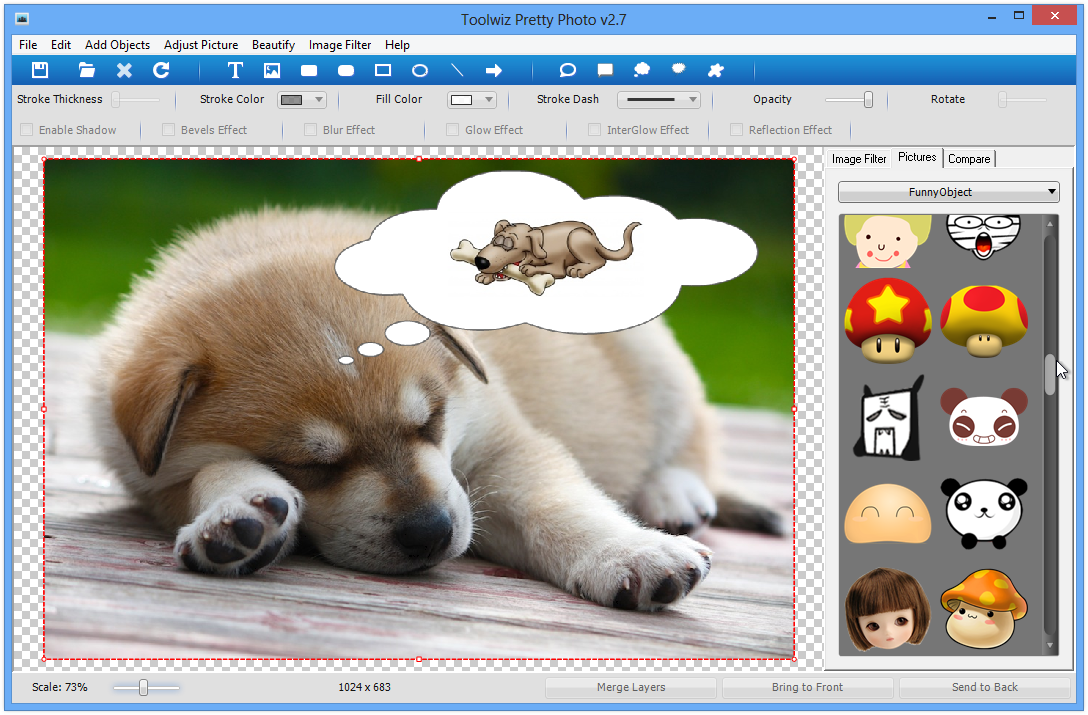Choose the open-mouth glasses face sticker
This screenshot has width=1088, height=715.
point(983,237)
